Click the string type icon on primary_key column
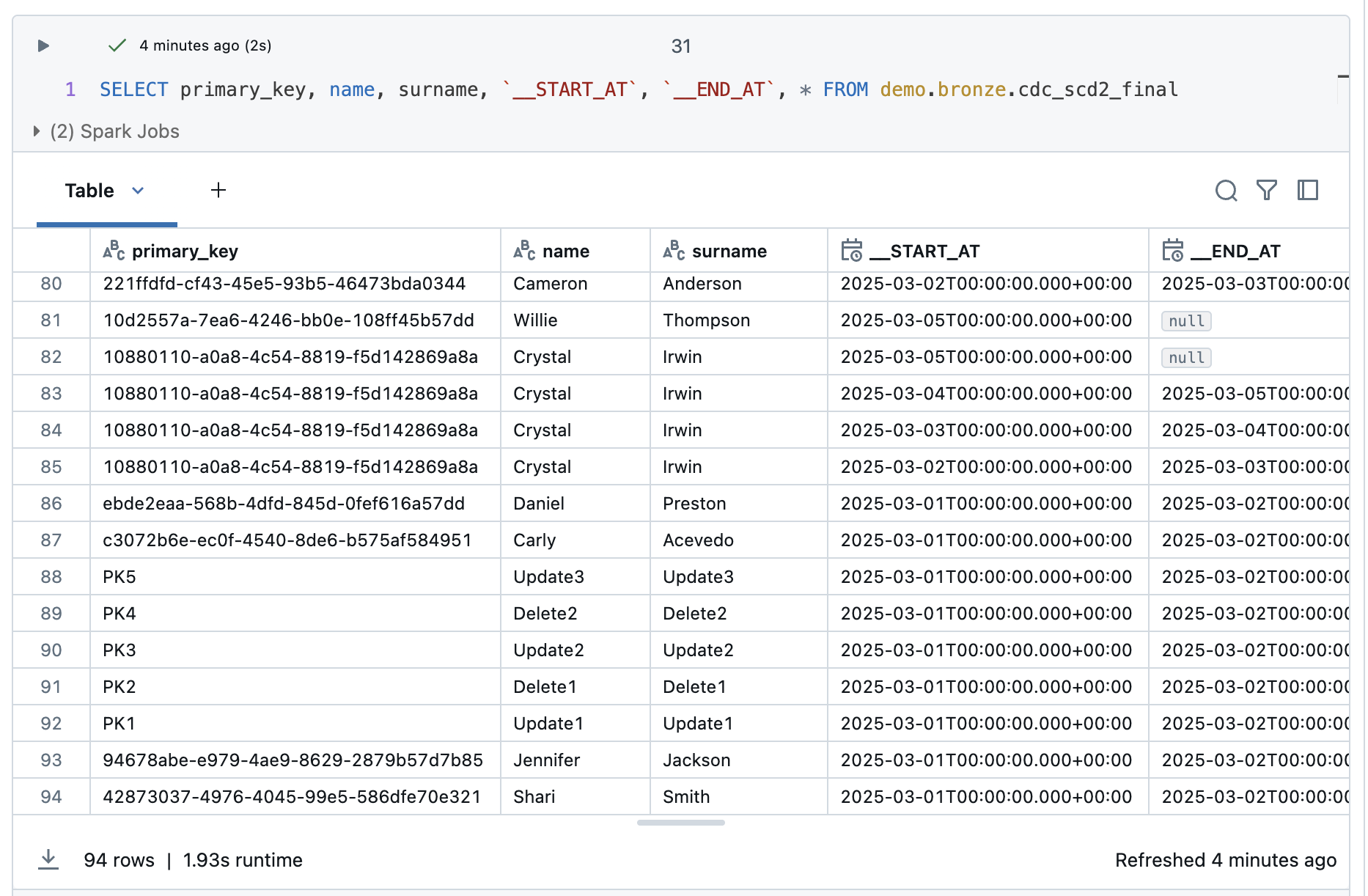The width and height of the screenshot is (1368, 896). [x=114, y=251]
